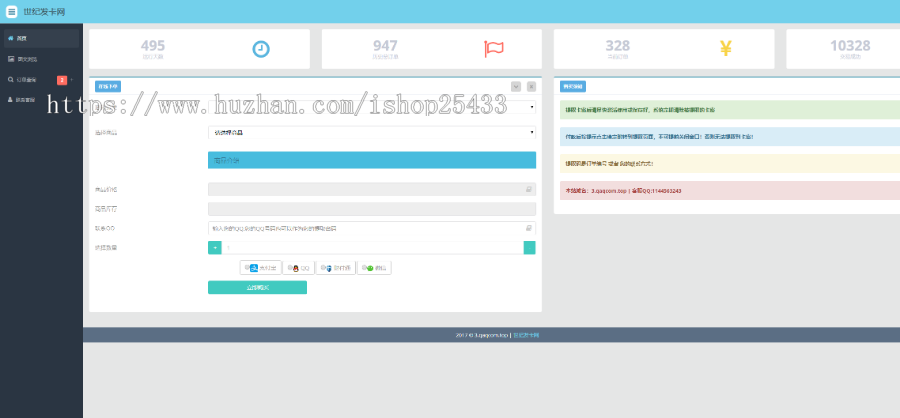The width and height of the screenshot is (900, 418).
Task: Click the icon inside the price field
Action: point(529,189)
